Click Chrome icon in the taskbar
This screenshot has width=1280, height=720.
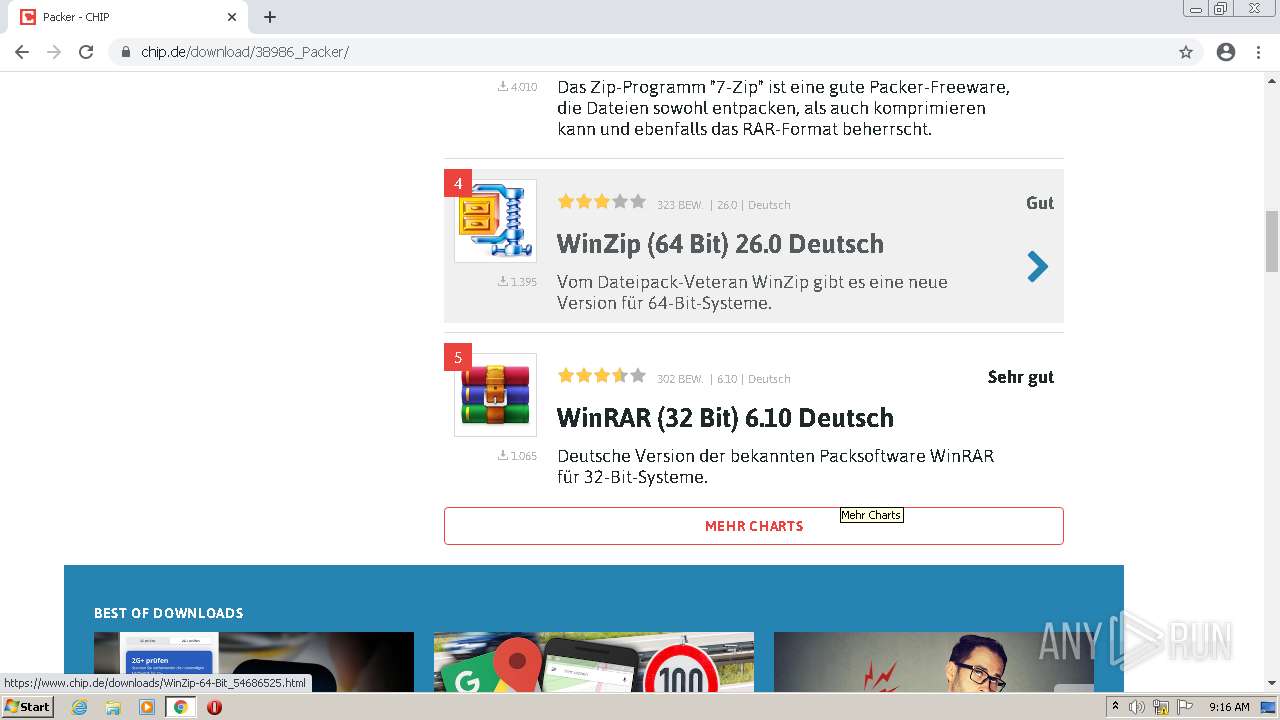click(x=181, y=707)
